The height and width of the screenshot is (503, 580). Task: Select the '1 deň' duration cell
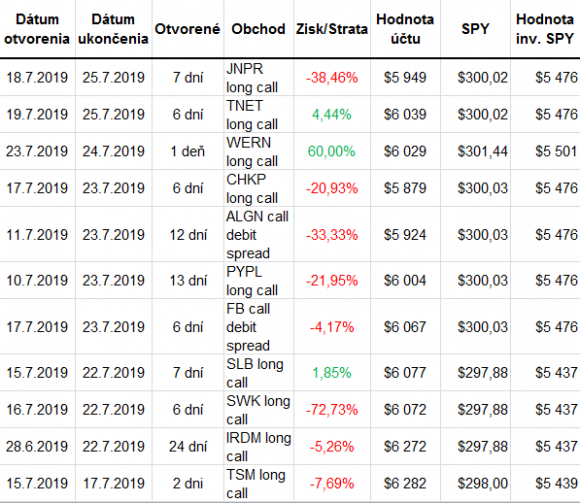188,151
